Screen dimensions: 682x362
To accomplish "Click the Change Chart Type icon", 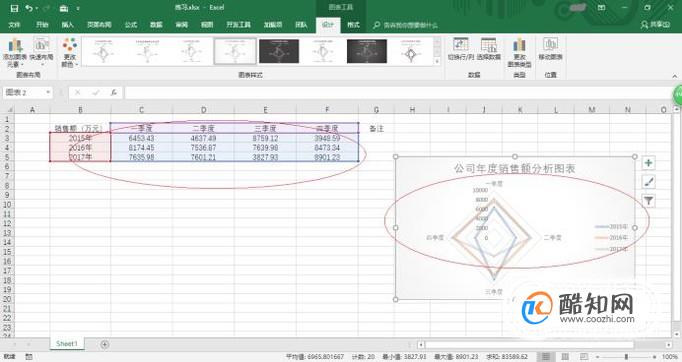I will (519, 51).
